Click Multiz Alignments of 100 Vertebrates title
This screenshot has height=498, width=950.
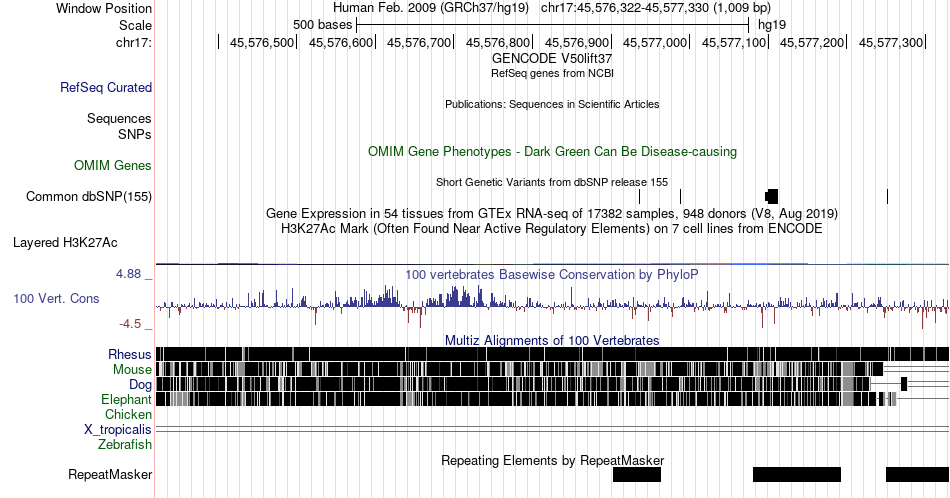click(x=552, y=340)
